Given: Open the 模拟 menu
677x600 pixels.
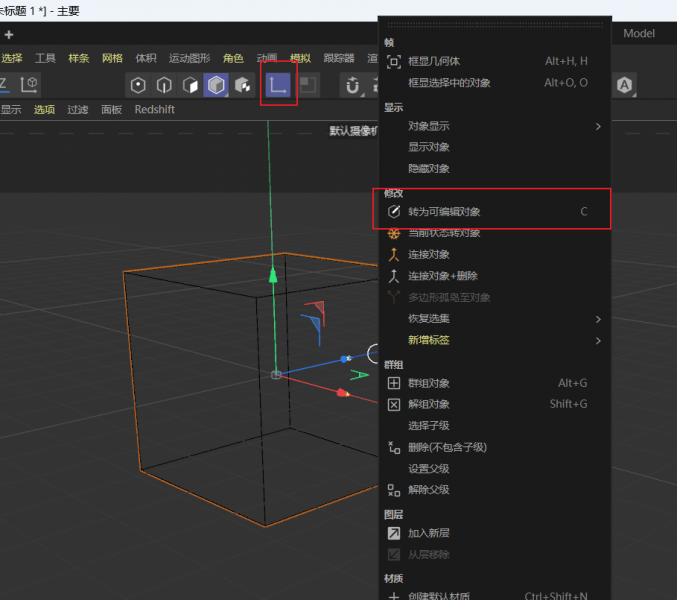Looking at the screenshot, I should (x=301, y=58).
